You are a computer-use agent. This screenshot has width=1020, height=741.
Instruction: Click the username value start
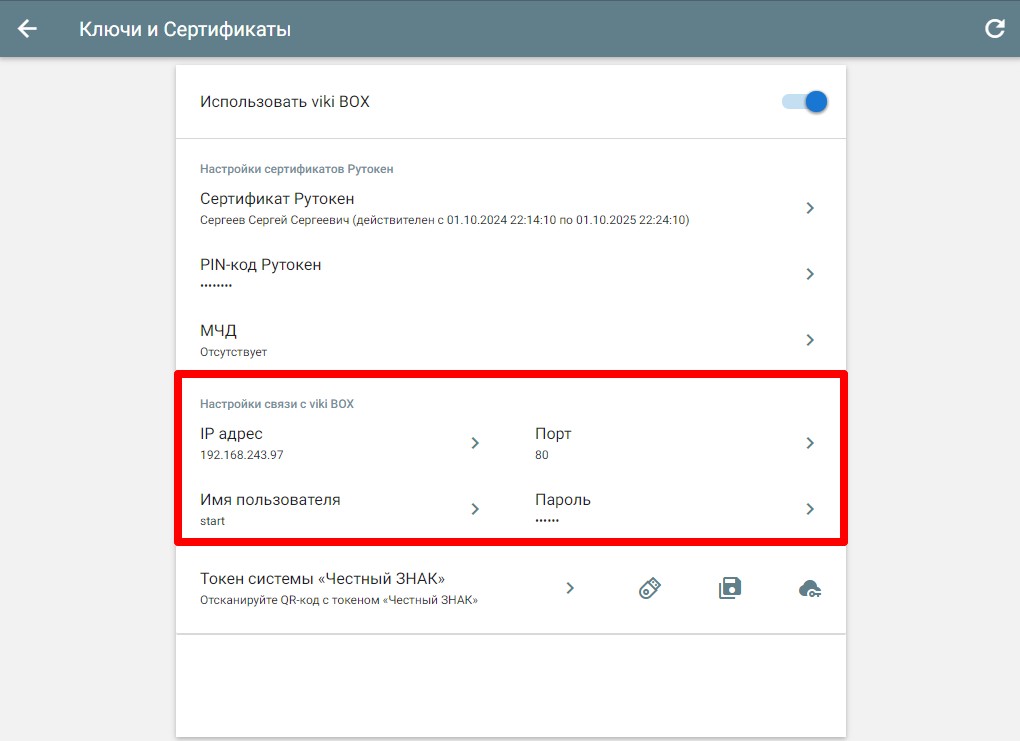[213, 521]
